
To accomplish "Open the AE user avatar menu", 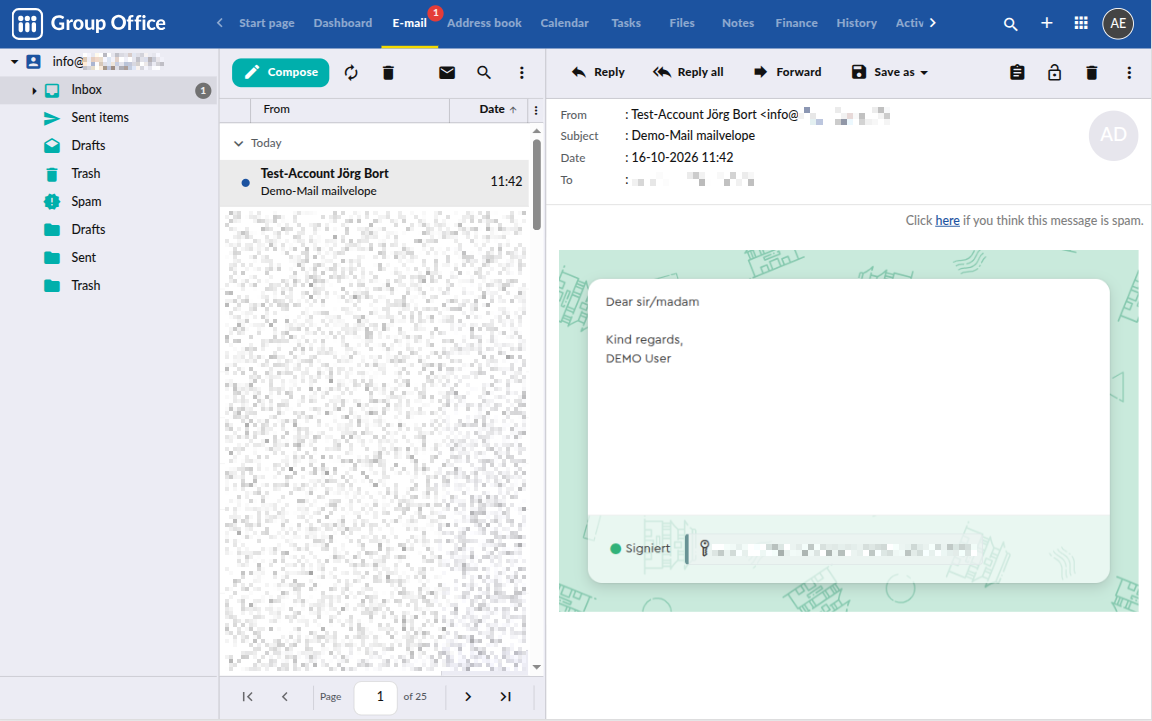I will tap(1118, 24).
